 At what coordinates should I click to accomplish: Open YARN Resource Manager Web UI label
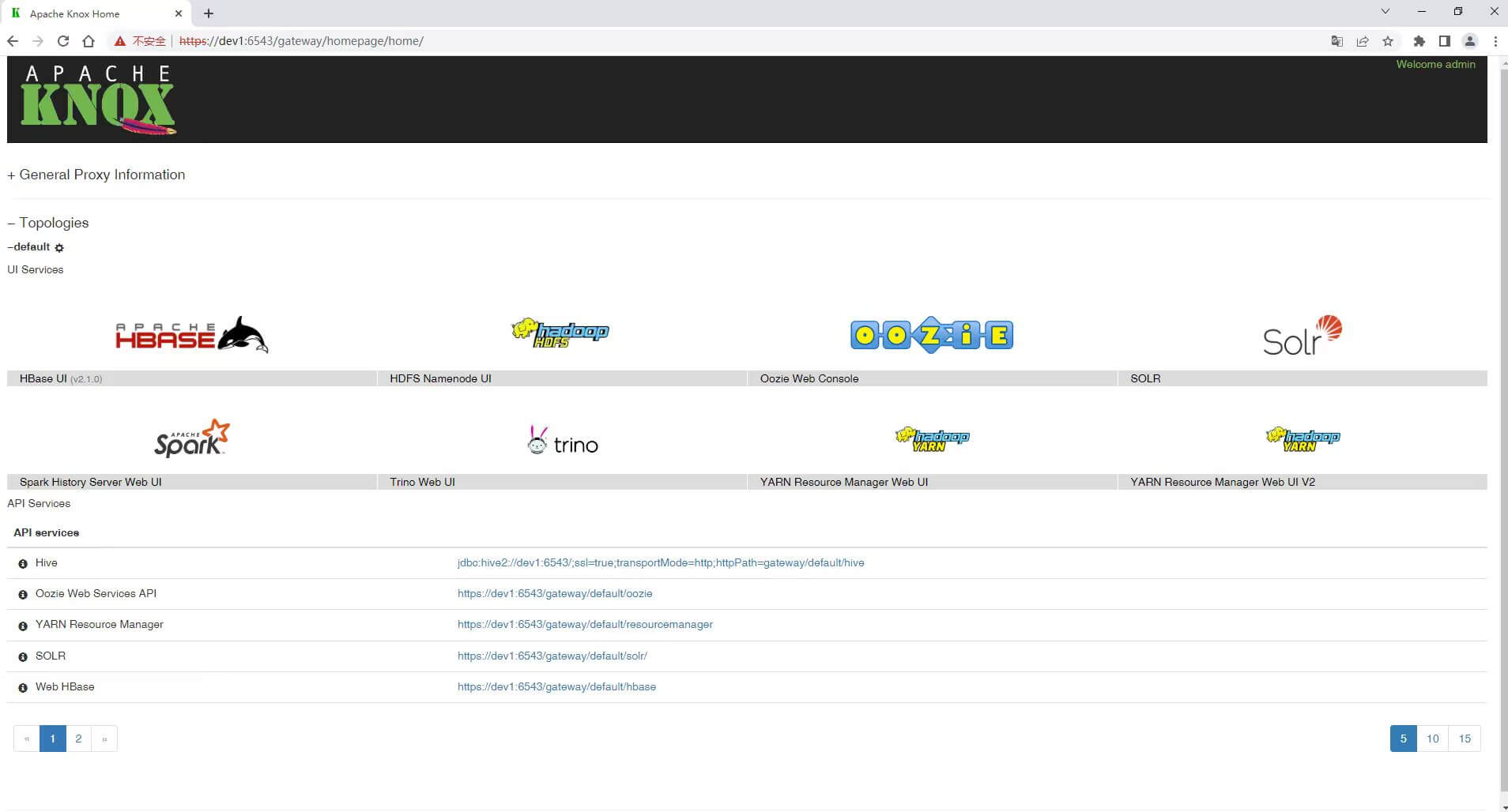[844, 482]
